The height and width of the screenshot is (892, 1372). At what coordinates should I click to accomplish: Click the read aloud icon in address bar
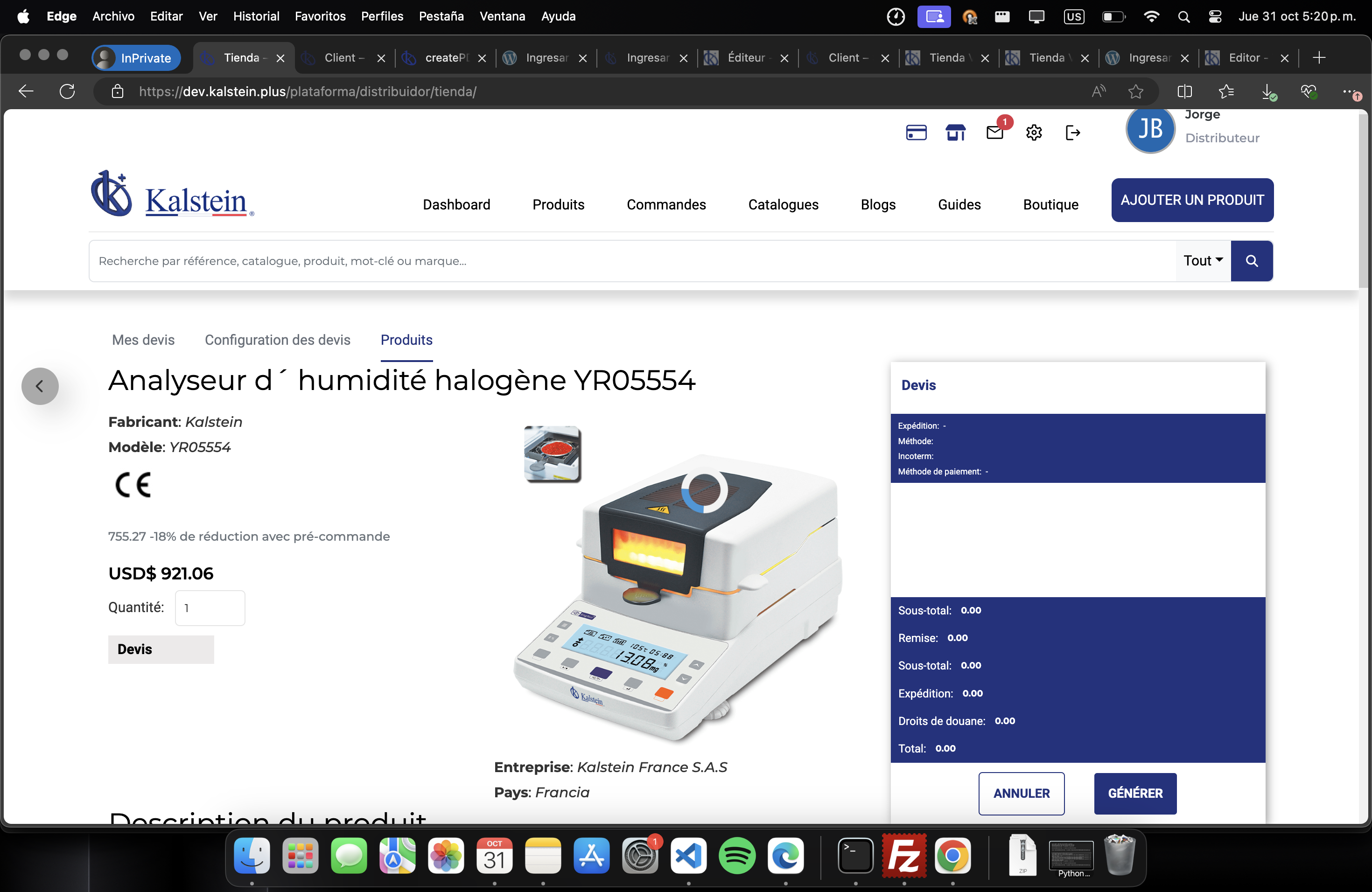coord(1098,91)
